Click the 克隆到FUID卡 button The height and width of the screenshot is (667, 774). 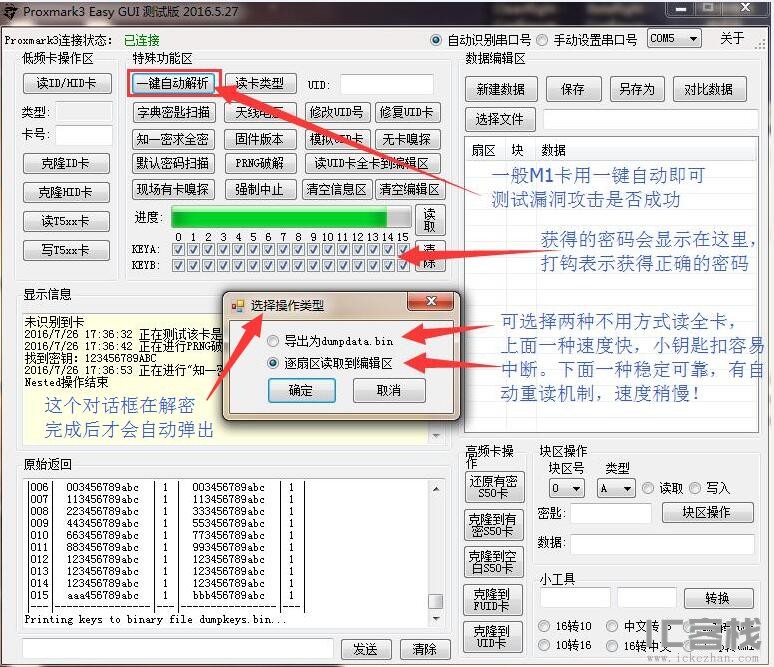pos(493,599)
